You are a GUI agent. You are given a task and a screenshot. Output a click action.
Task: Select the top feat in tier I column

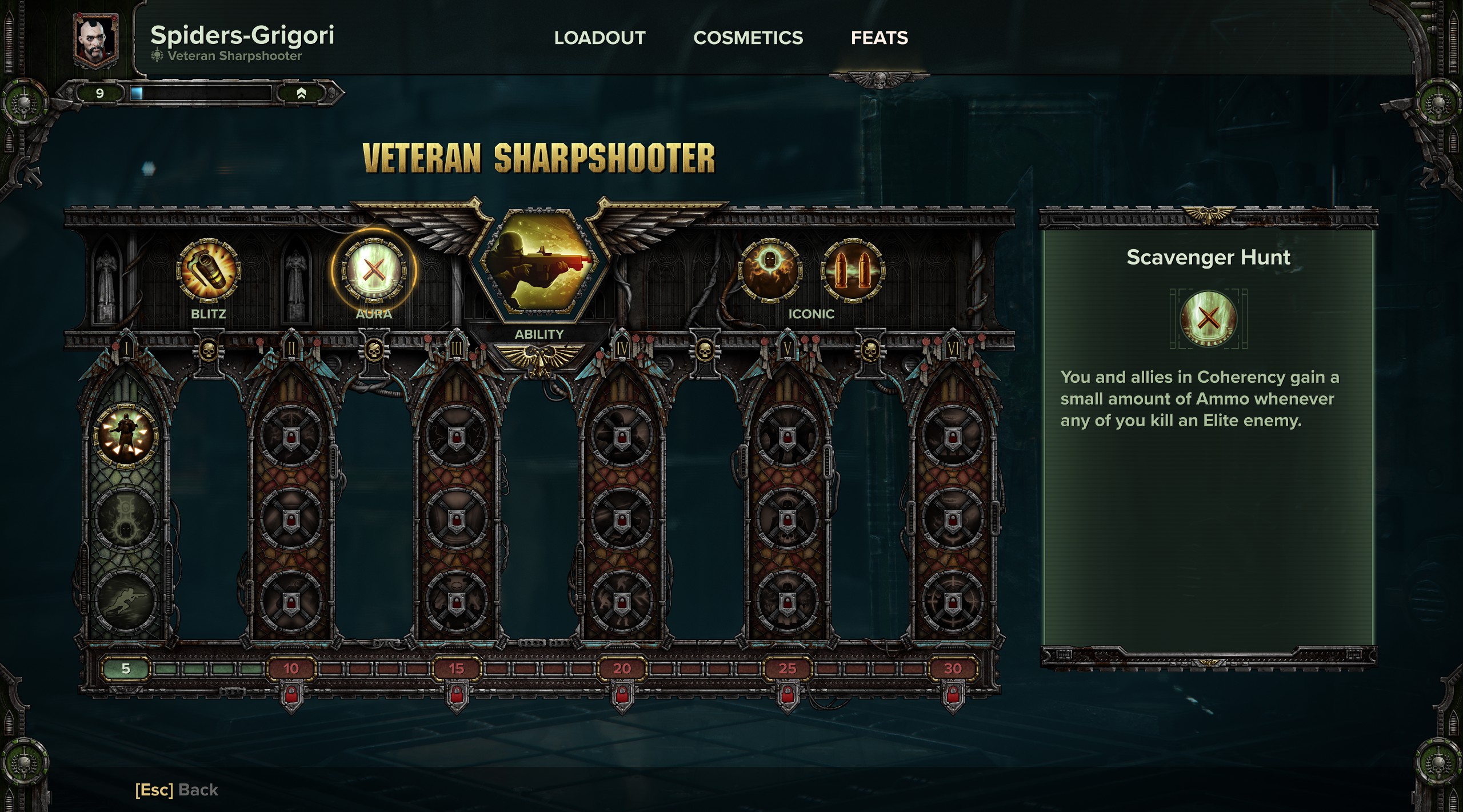[x=126, y=435]
